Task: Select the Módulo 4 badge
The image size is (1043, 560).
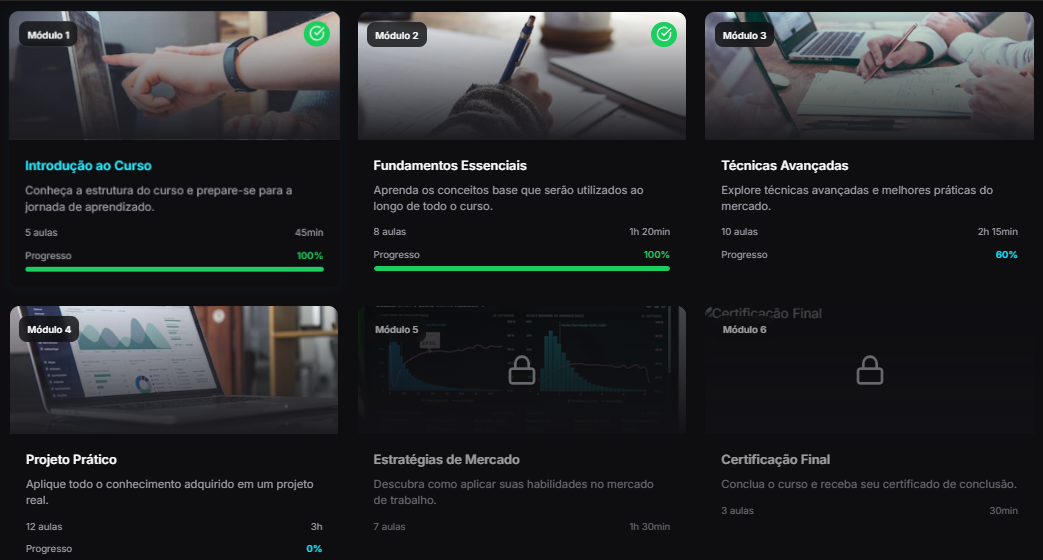Action: (48, 329)
